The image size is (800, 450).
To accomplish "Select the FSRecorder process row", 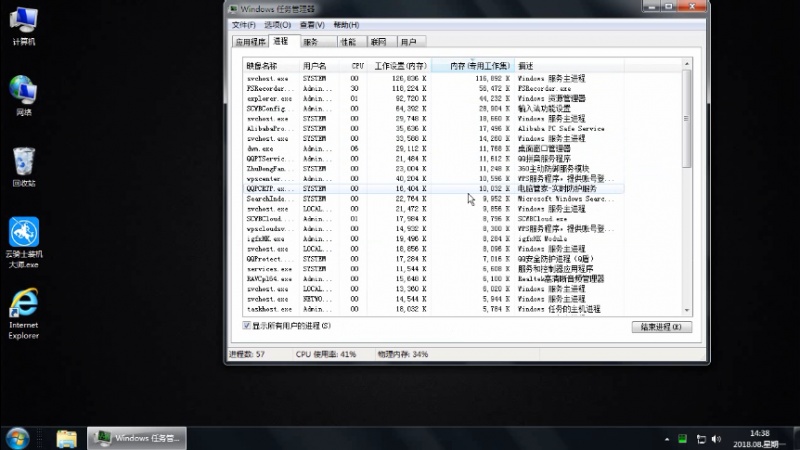I will 433,89.
